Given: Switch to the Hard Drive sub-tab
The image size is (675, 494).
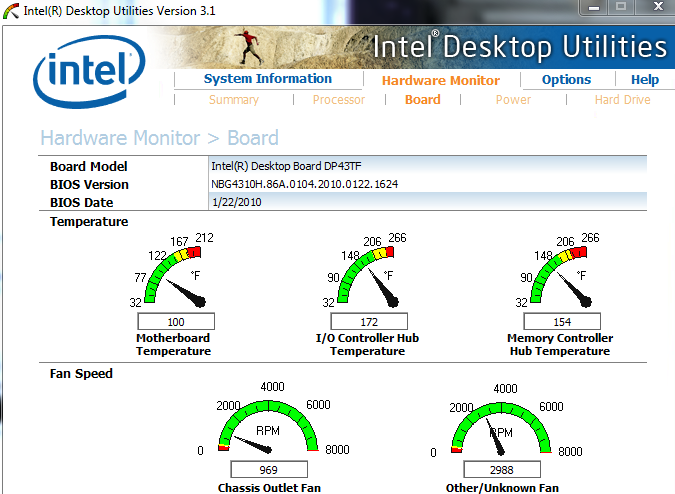Looking at the screenshot, I should tap(622, 100).
